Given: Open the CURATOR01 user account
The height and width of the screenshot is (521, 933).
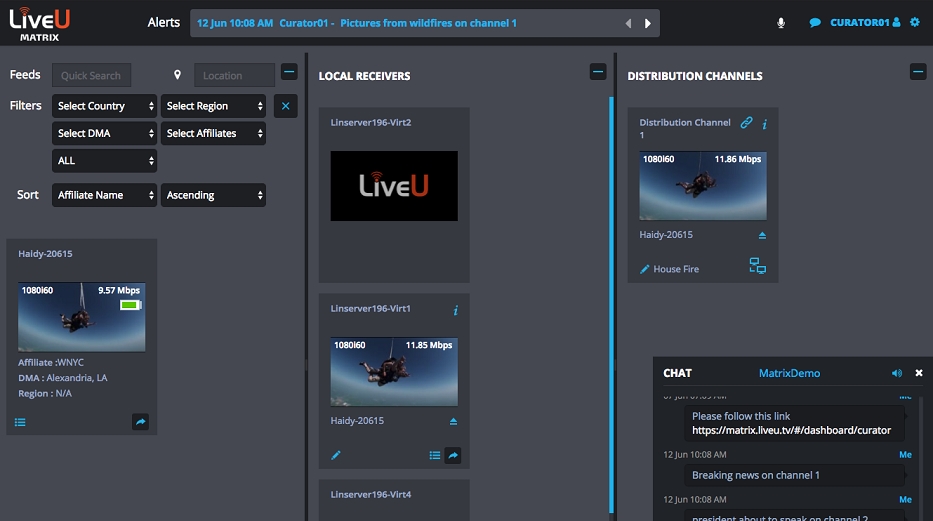Looking at the screenshot, I should tap(865, 23).
